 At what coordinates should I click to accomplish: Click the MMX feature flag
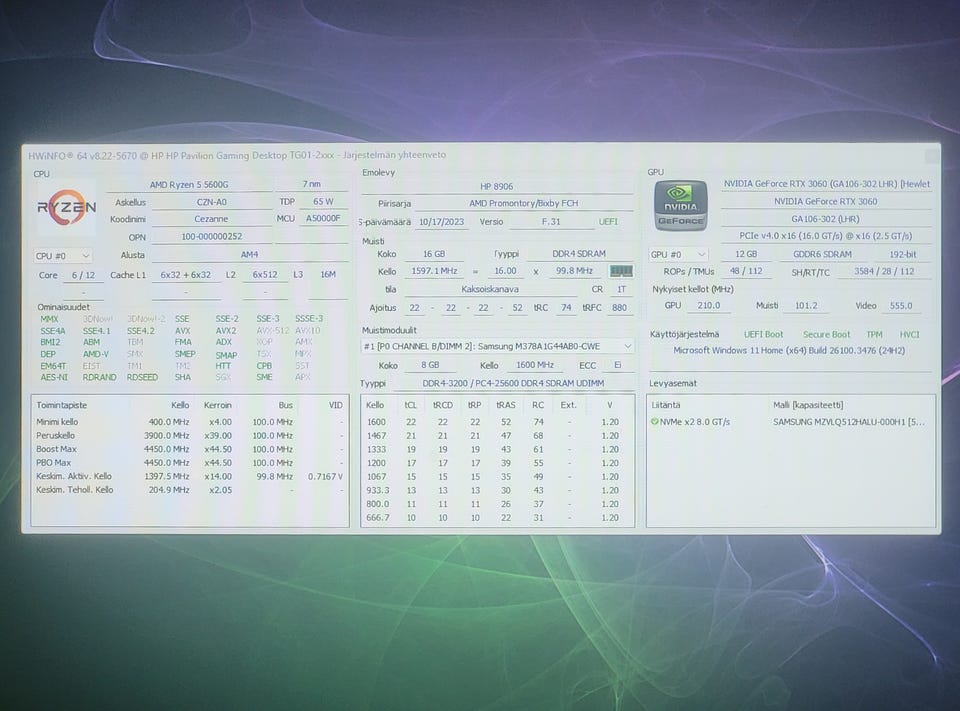[50, 319]
